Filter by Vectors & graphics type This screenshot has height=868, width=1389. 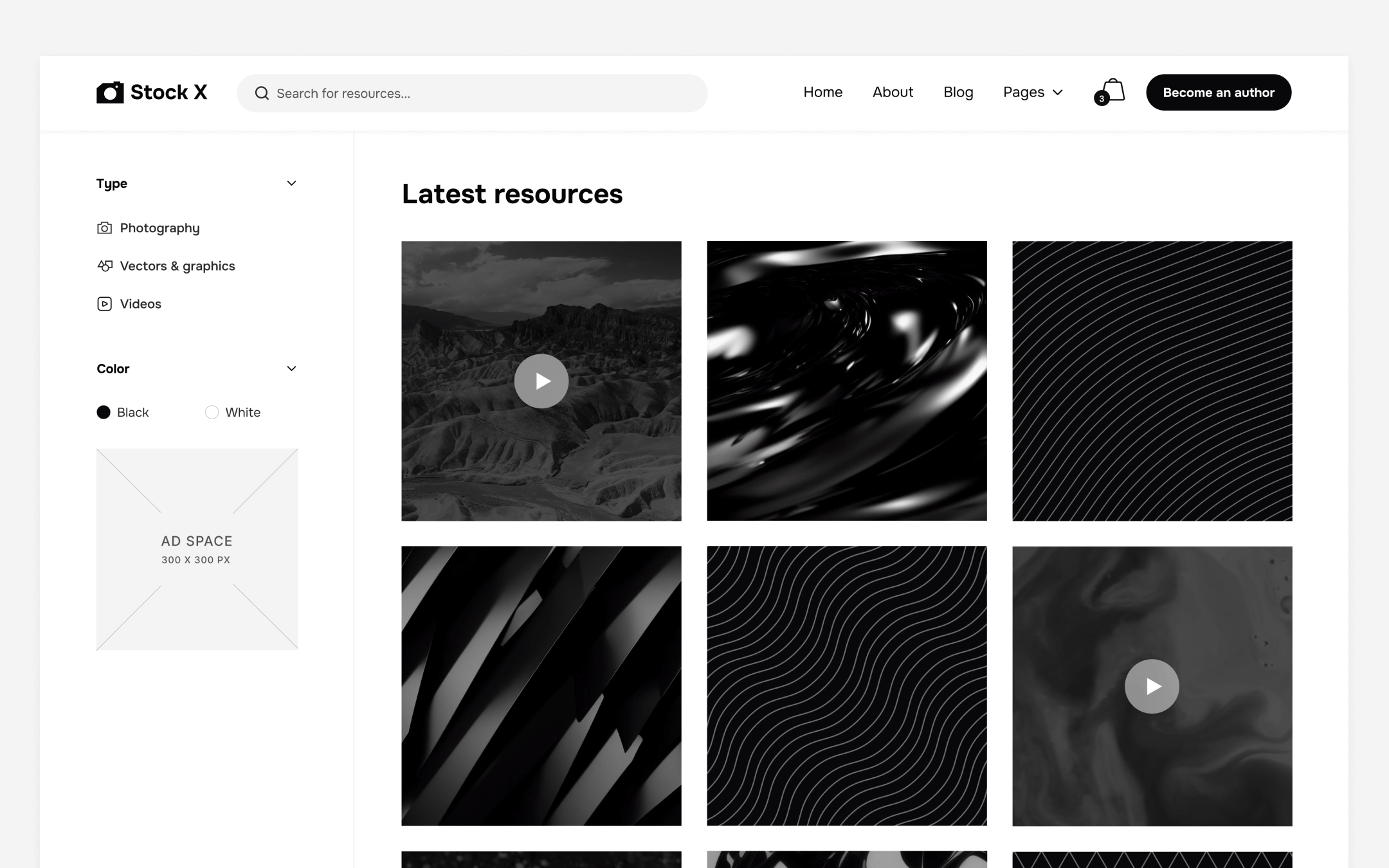point(177,266)
